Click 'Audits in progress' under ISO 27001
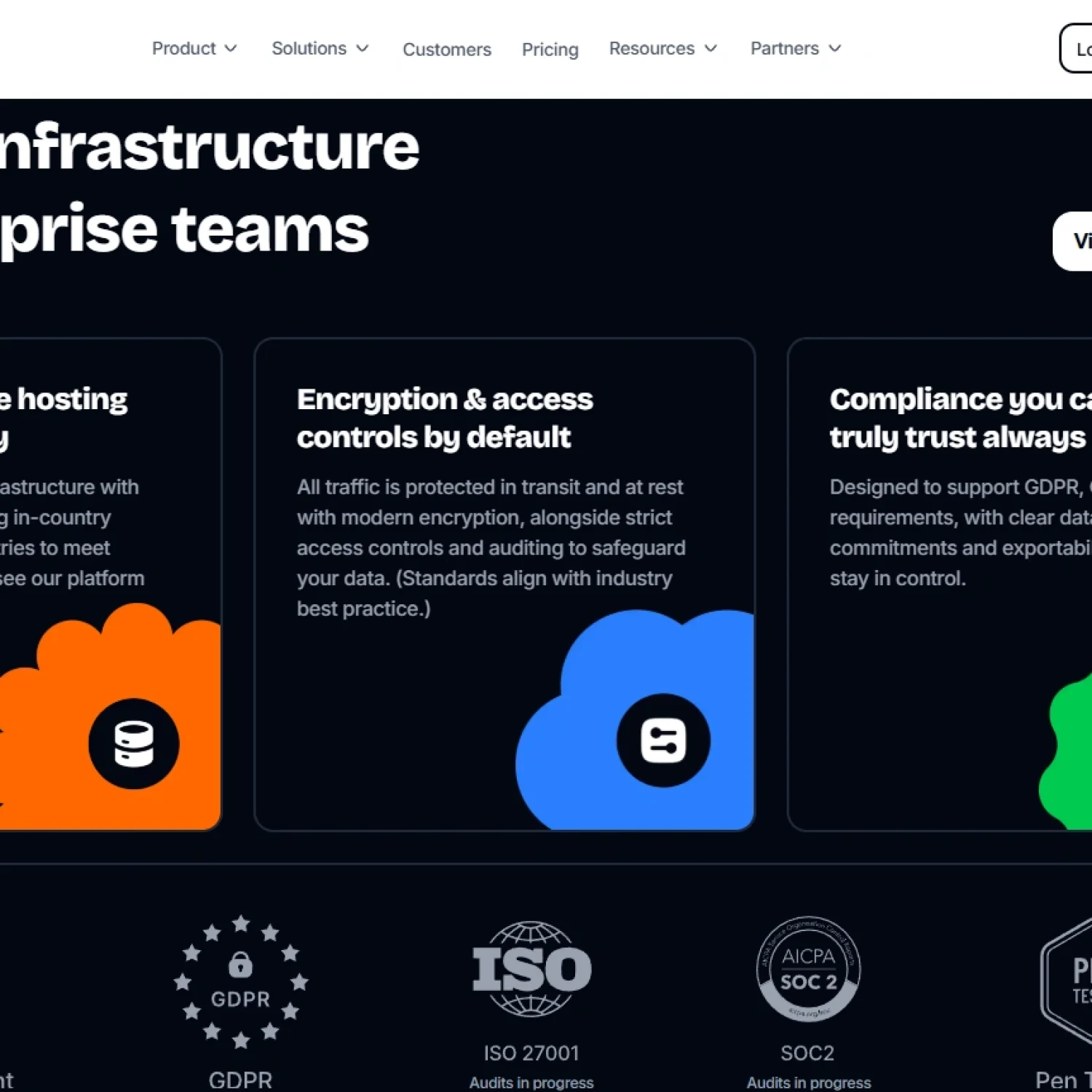 (531, 1083)
